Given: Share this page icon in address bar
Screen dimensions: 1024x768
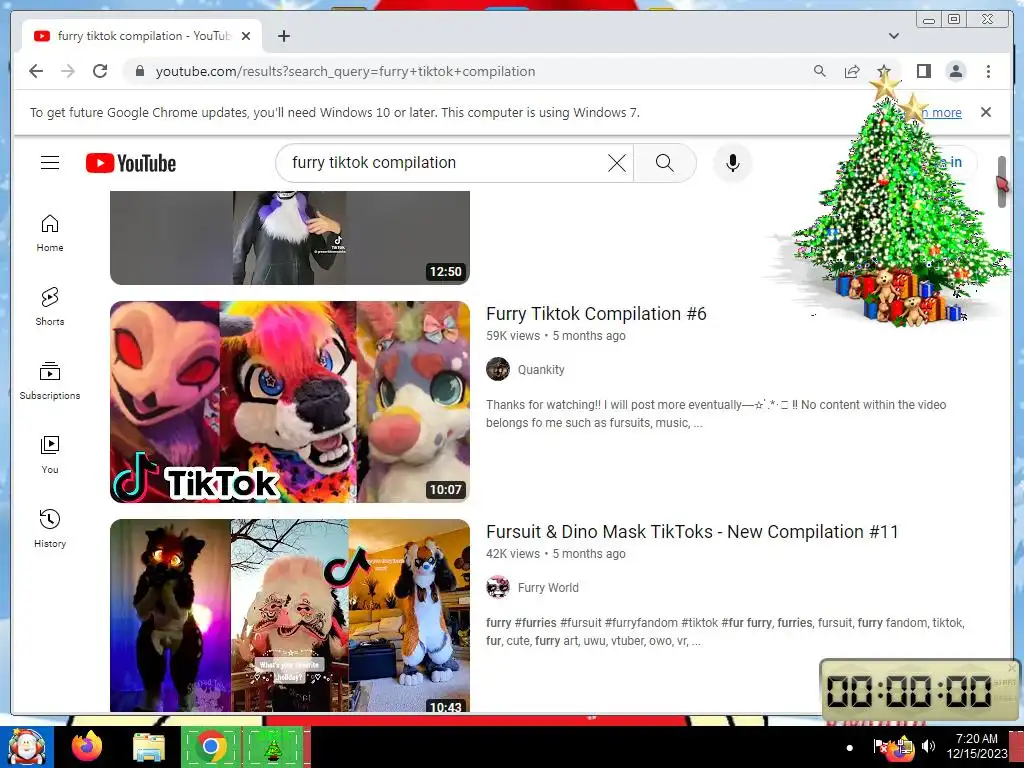Looking at the screenshot, I should [x=852, y=71].
